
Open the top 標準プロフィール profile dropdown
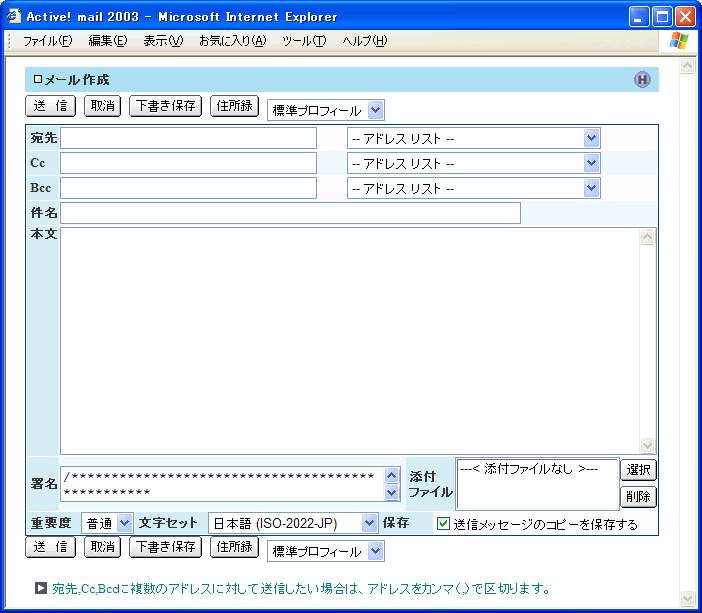(326, 110)
